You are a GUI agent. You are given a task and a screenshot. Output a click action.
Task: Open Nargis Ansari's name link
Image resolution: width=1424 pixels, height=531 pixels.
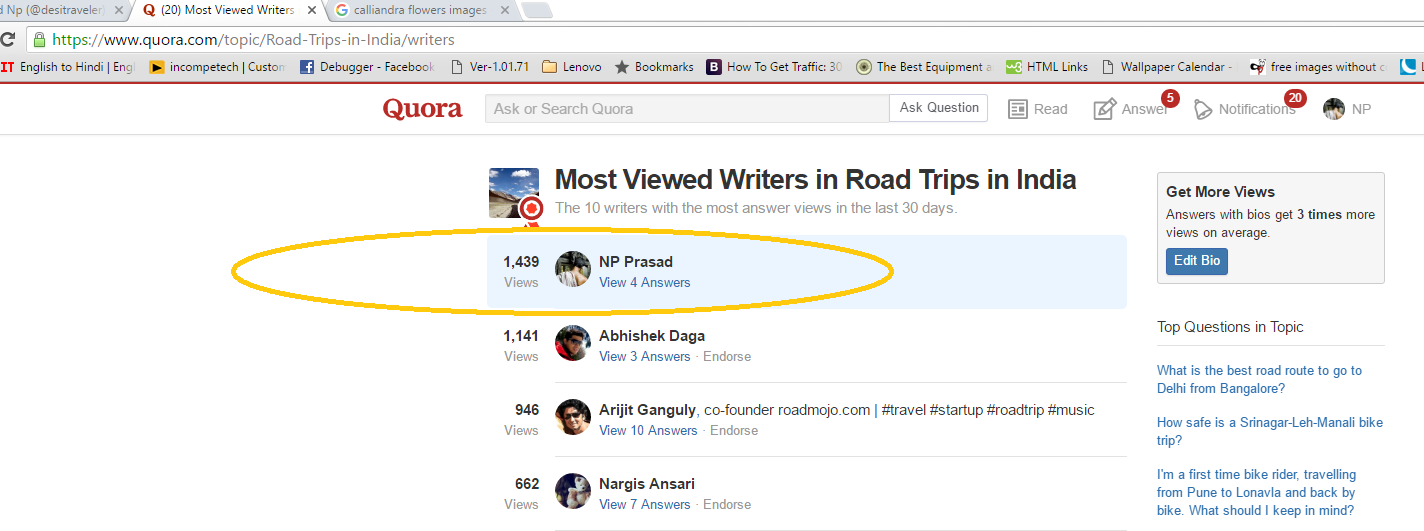click(647, 483)
